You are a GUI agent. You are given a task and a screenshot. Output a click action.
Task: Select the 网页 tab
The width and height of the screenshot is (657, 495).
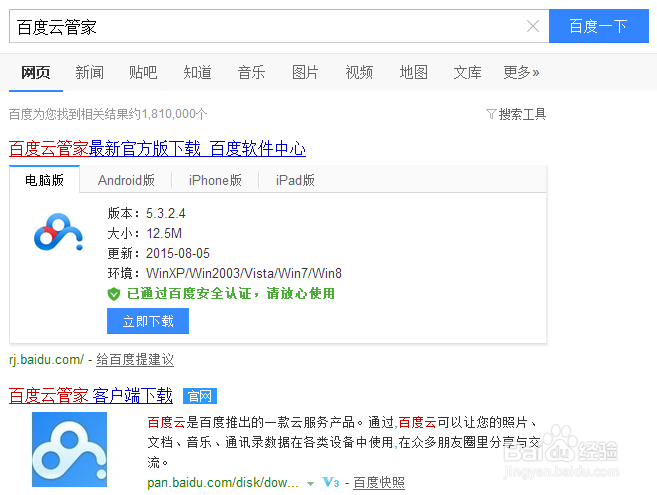(36, 73)
